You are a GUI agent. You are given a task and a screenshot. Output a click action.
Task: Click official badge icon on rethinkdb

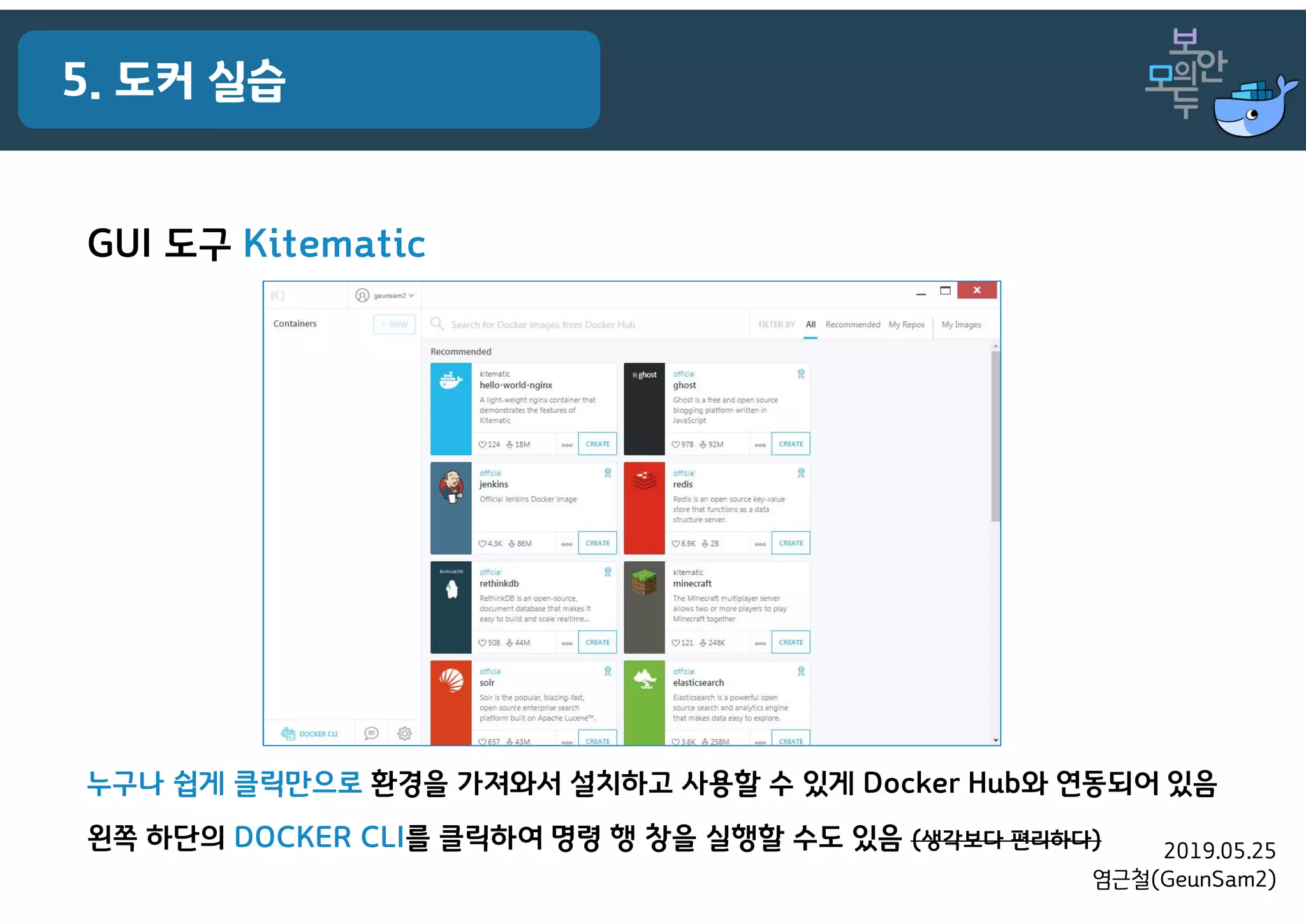pos(608,572)
